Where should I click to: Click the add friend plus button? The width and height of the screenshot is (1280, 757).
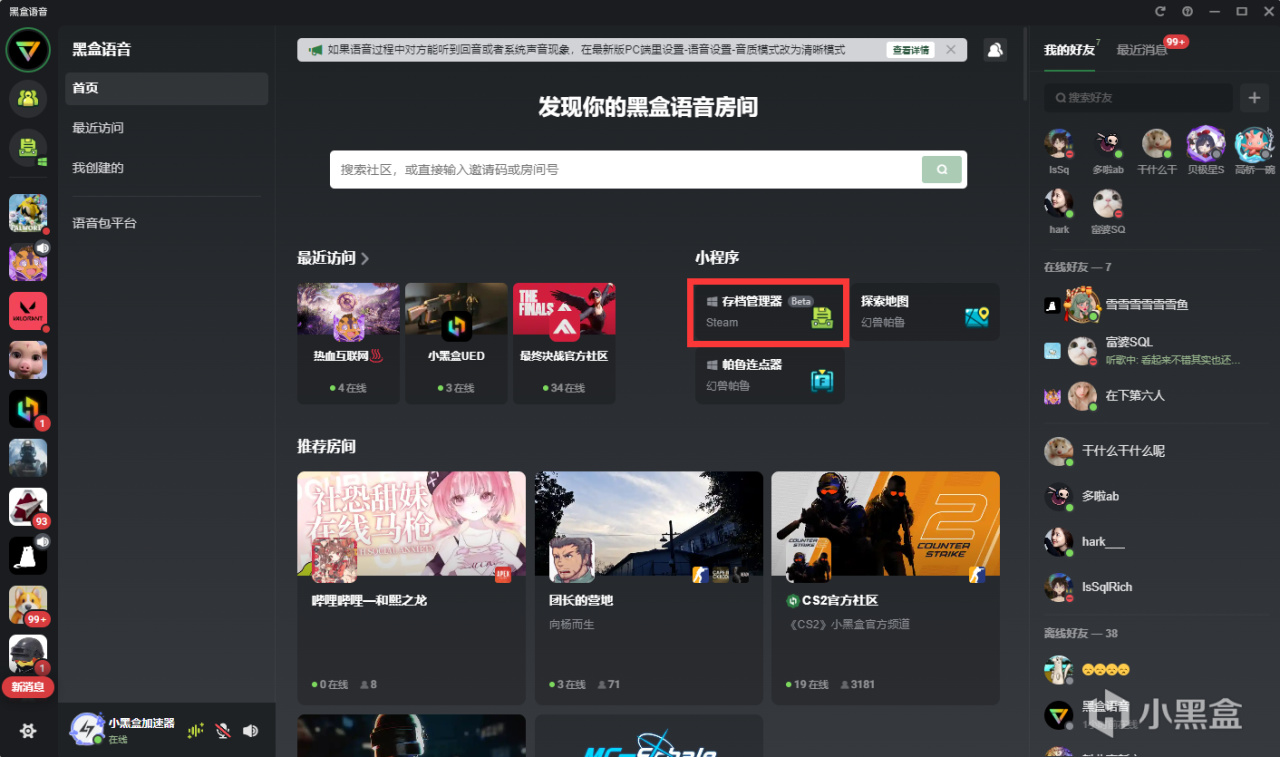[1254, 98]
